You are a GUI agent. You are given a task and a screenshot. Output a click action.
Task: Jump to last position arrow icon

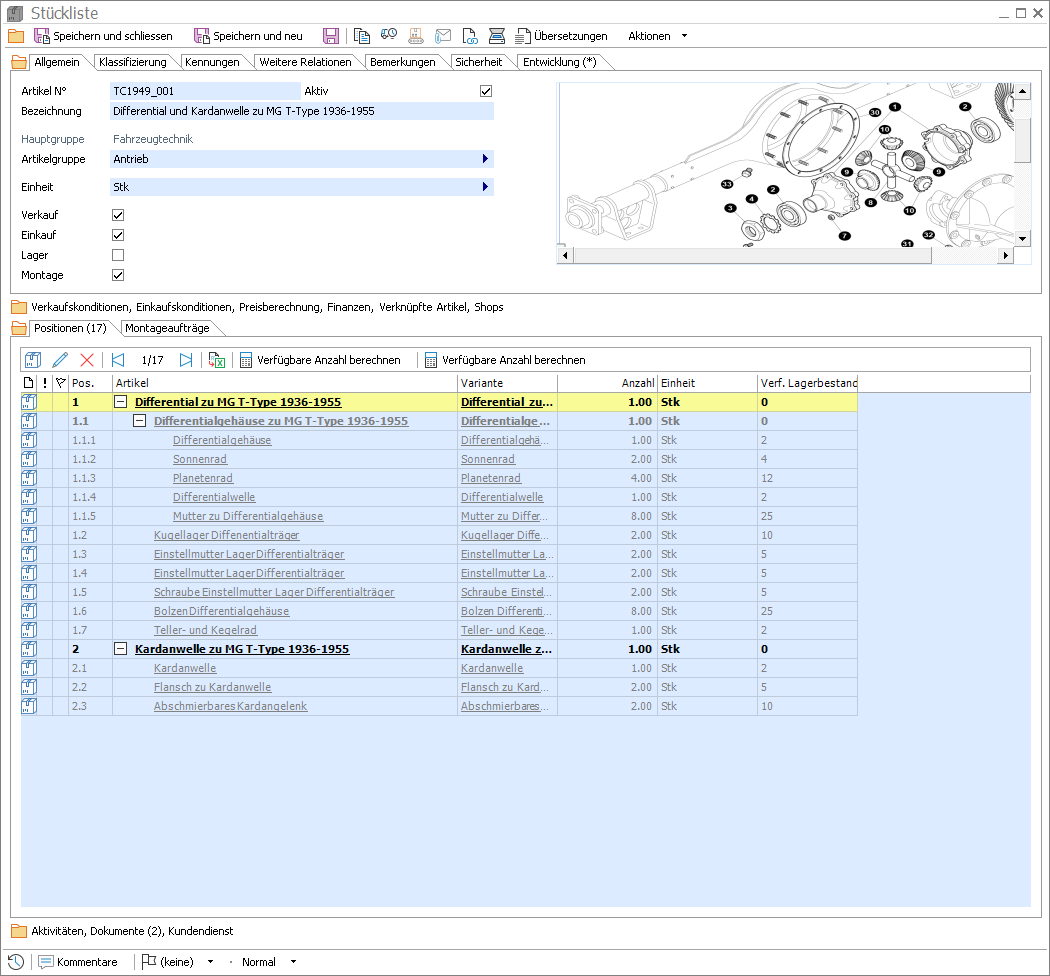pos(186,360)
